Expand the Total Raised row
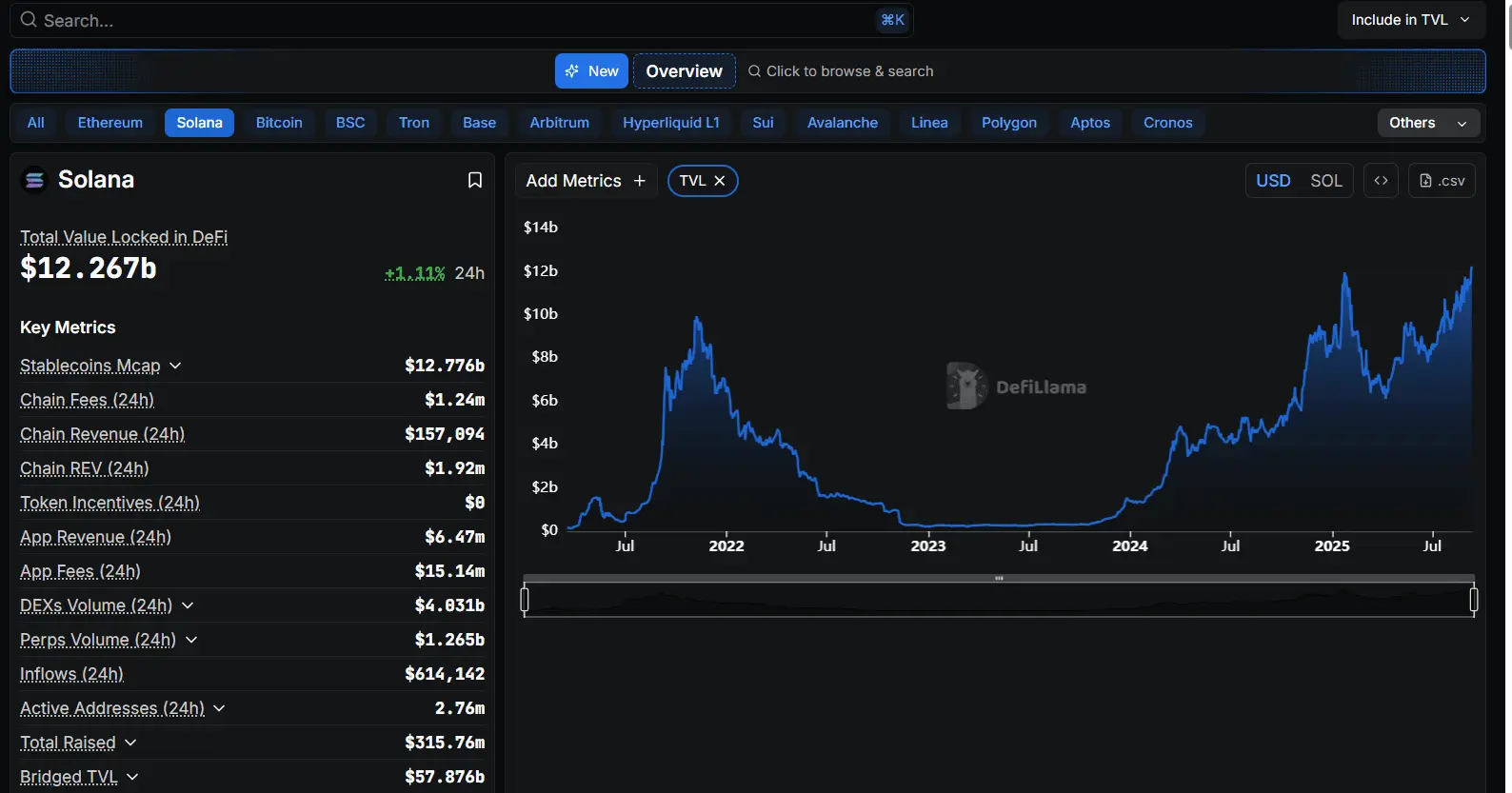The image size is (1512, 793). pyautogui.click(x=130, y=743)
